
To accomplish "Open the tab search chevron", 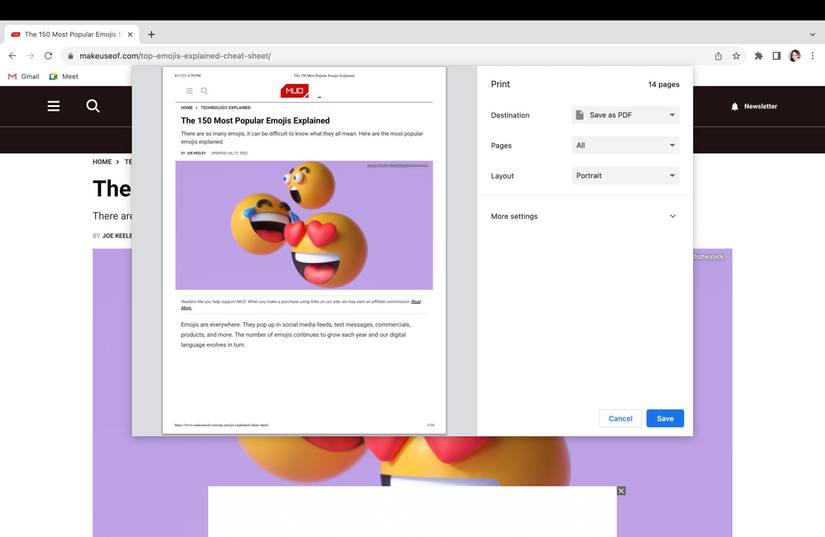I will tap(812, 34).
